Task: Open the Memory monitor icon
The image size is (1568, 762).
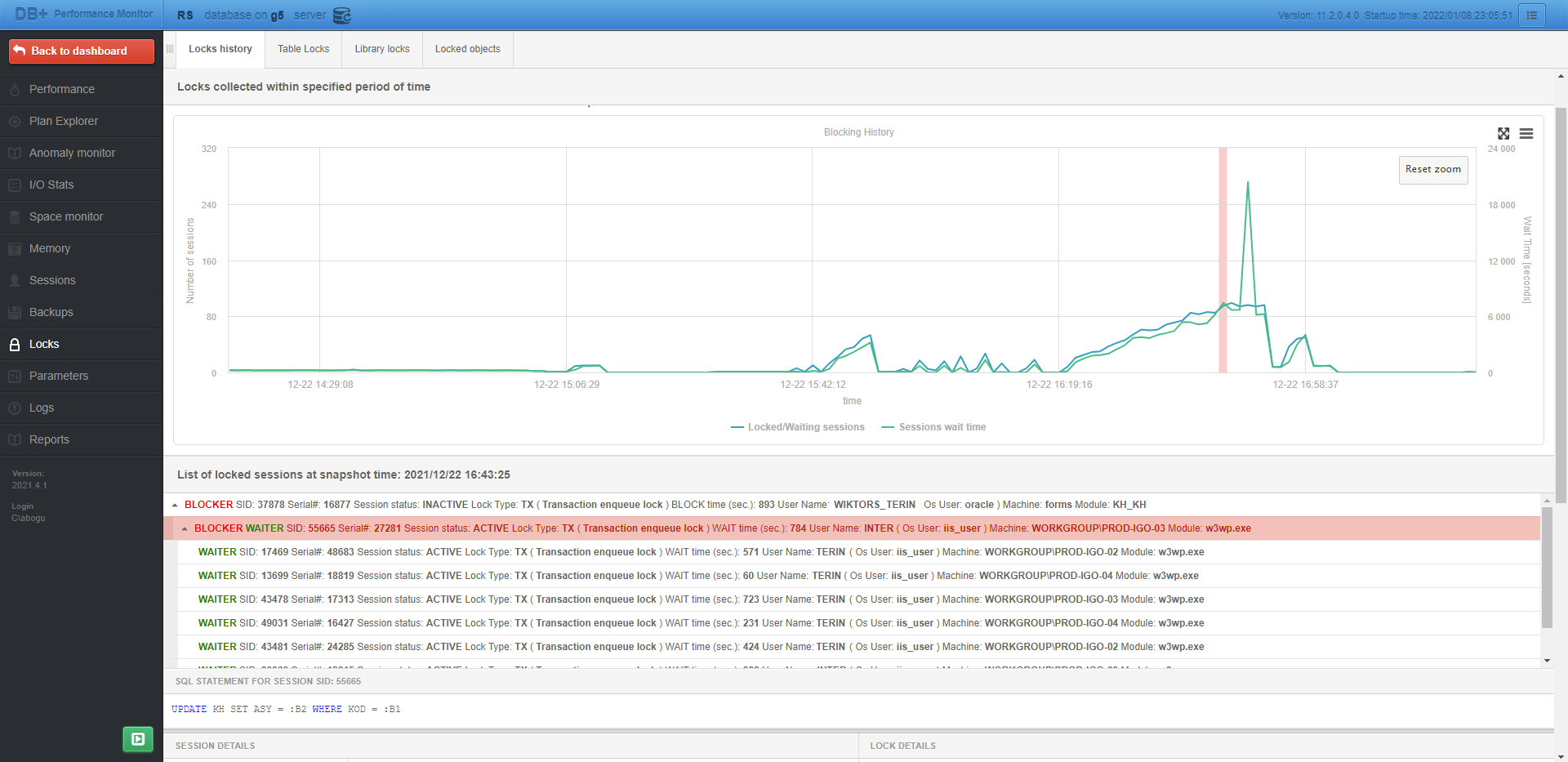Action: point(13,248)
